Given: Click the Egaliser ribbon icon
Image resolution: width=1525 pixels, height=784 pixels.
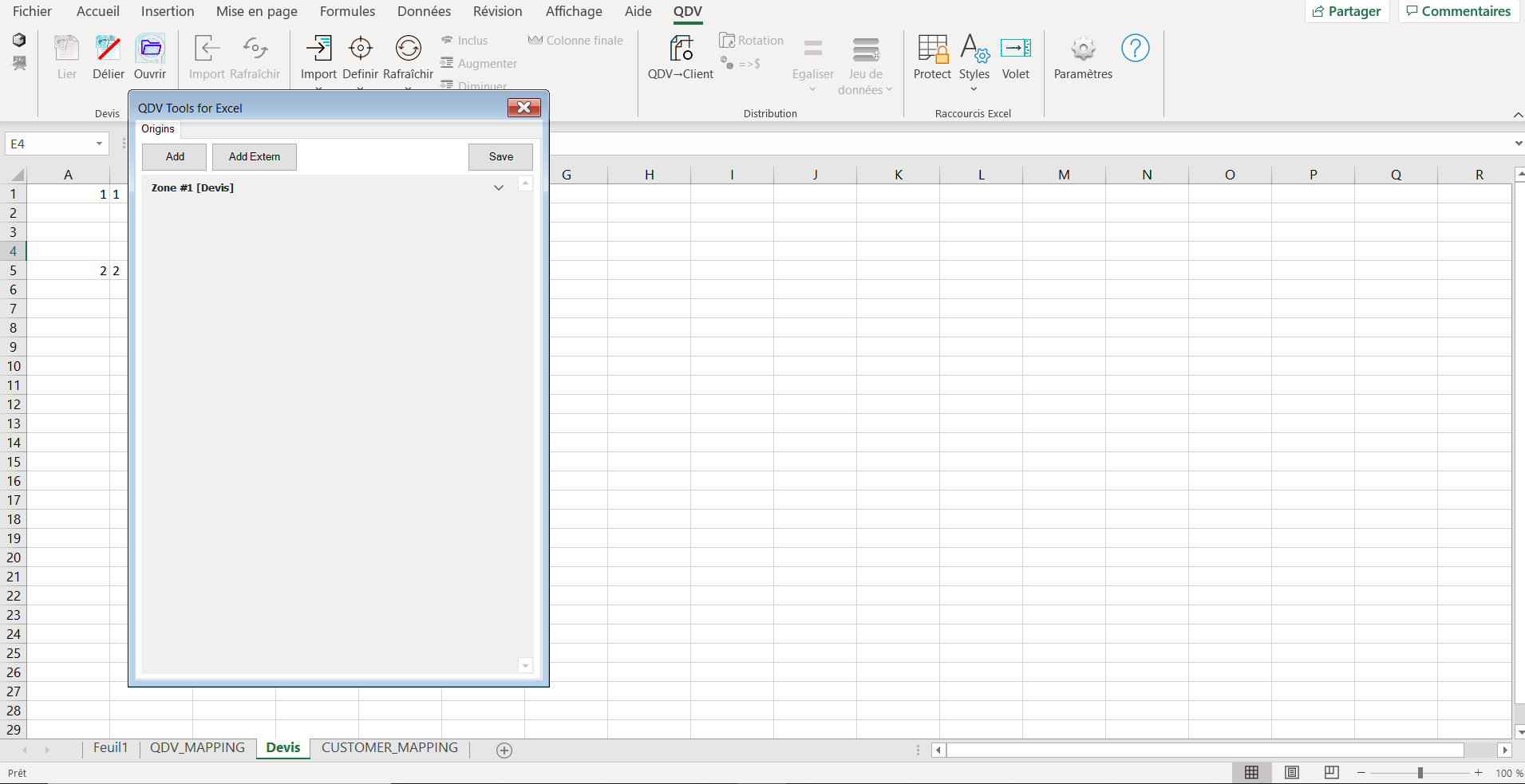Looking at the screenshot, I should coord(813,49).
